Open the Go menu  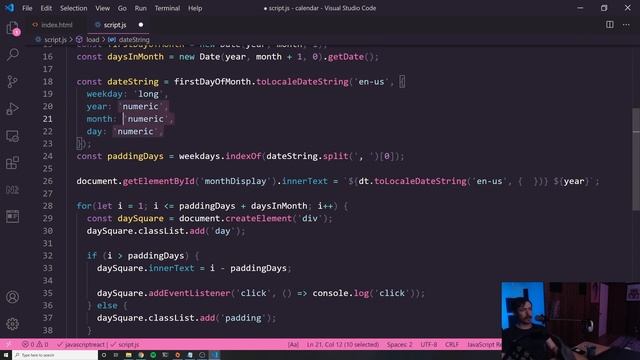[x=122, y=8]
